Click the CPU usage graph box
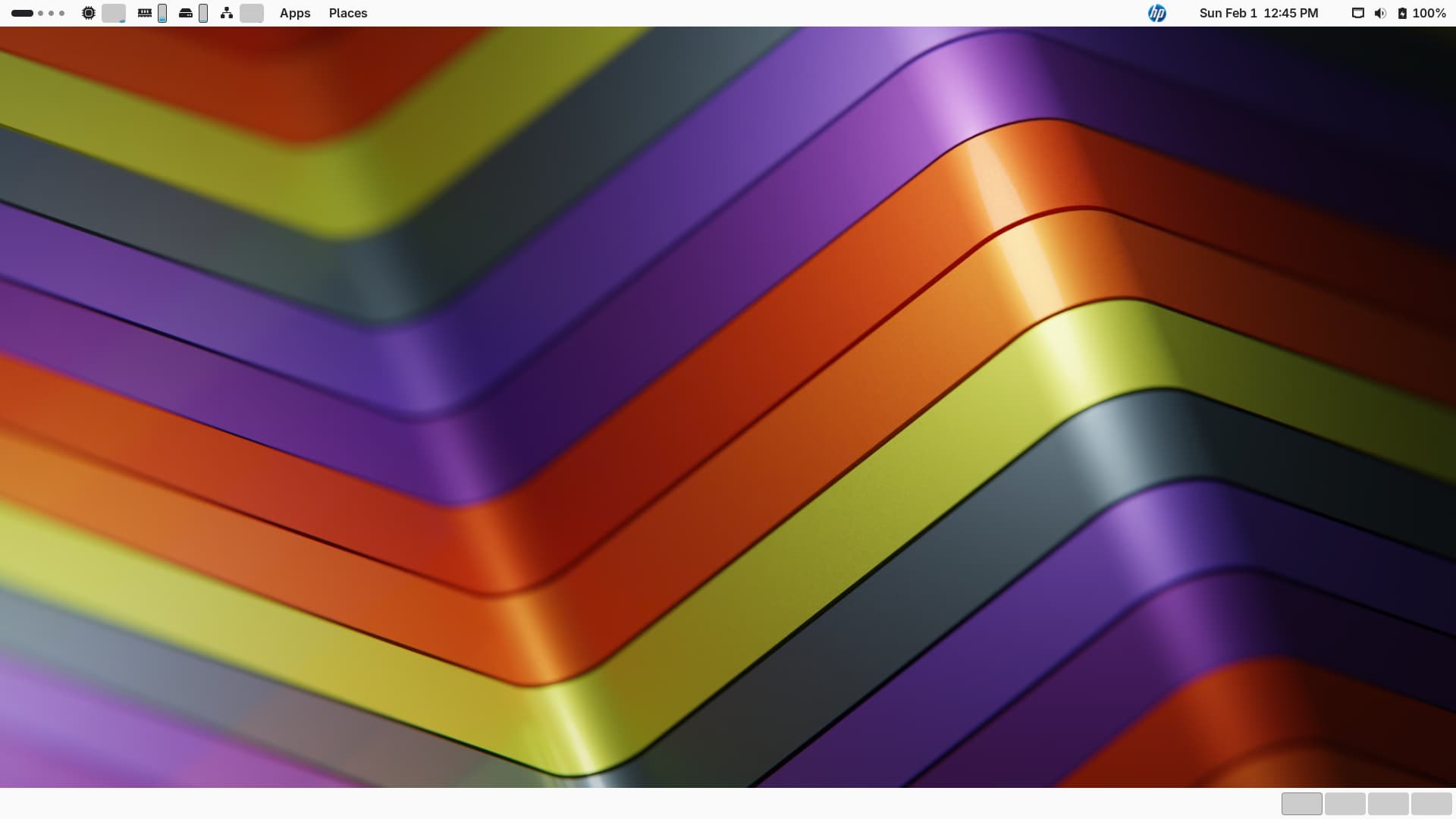1456x819 pixels. [x=114, y=13]
